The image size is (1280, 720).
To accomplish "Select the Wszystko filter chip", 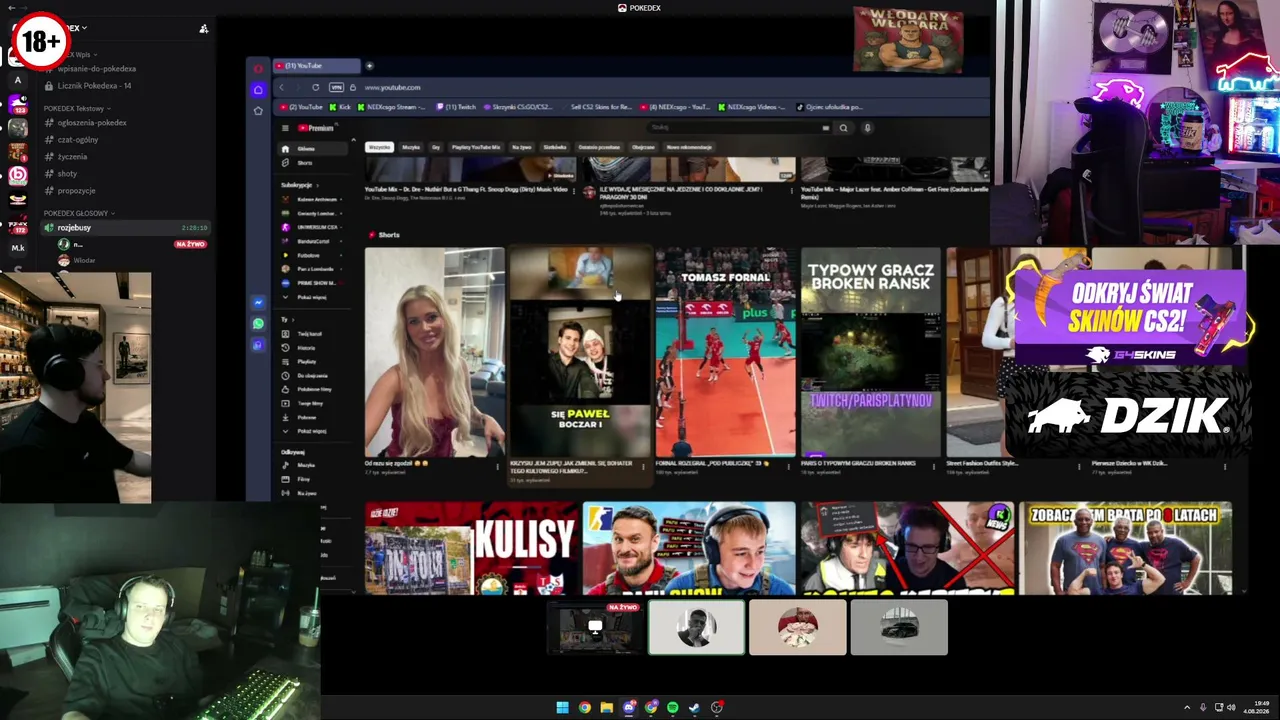I will pos(379,147).
